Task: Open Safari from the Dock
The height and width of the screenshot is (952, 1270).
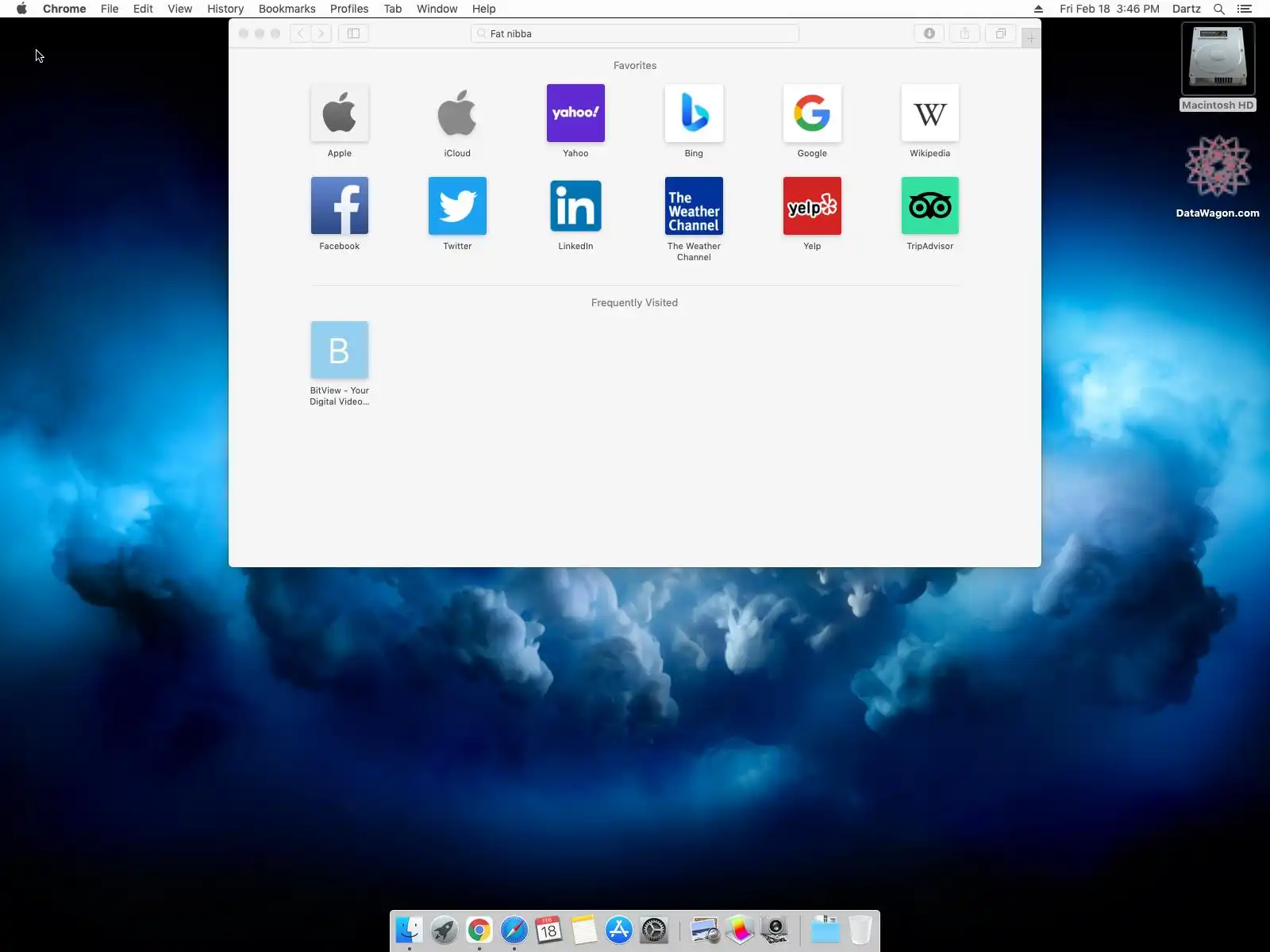Action: [x=514, y=930]
